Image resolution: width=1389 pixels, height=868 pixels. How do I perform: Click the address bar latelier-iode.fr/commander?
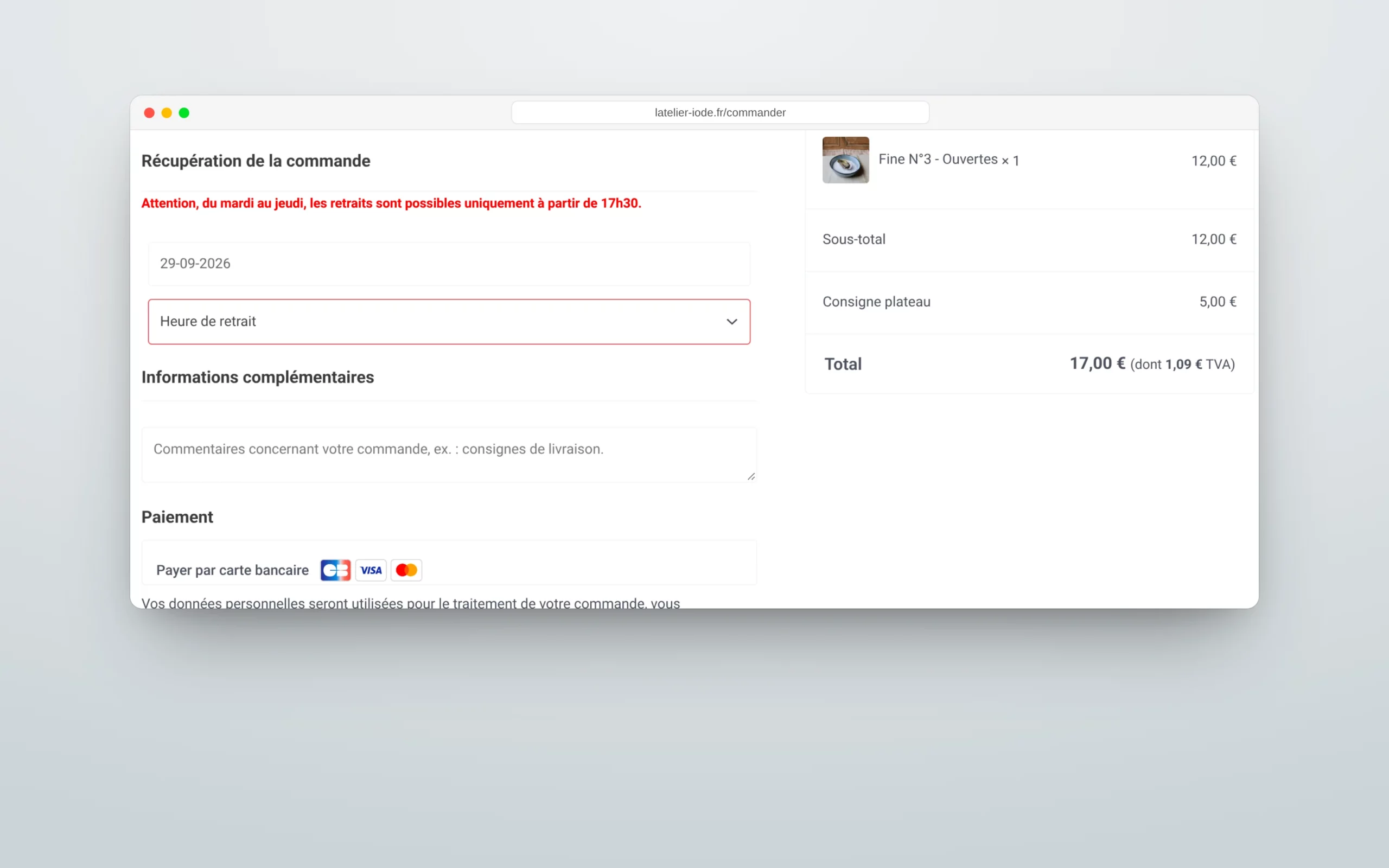click(720, 112)
